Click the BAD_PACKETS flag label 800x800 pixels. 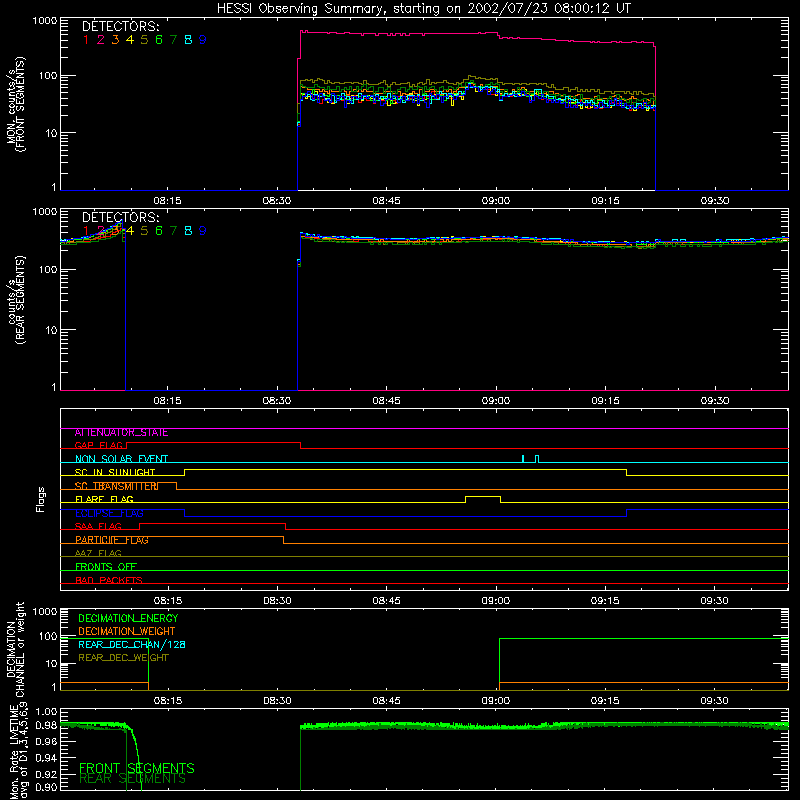coord(109,580)
